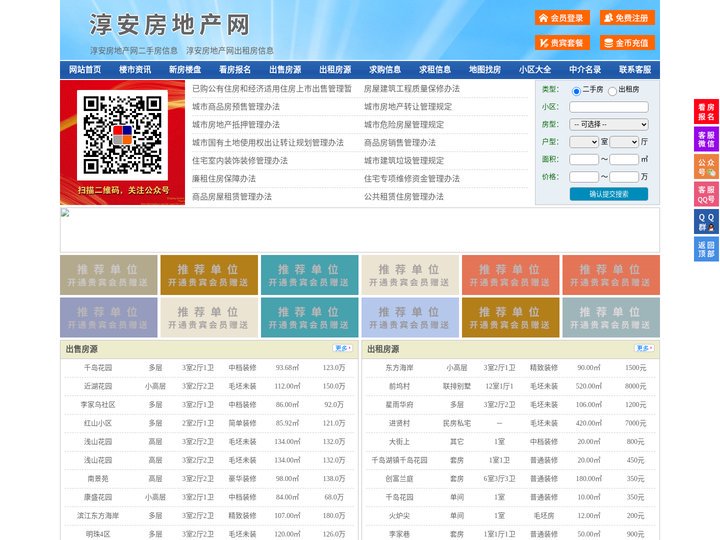Open the 大街上 rental listing
720x540 pixels.
pyautogui.click(x=399, y=442)
